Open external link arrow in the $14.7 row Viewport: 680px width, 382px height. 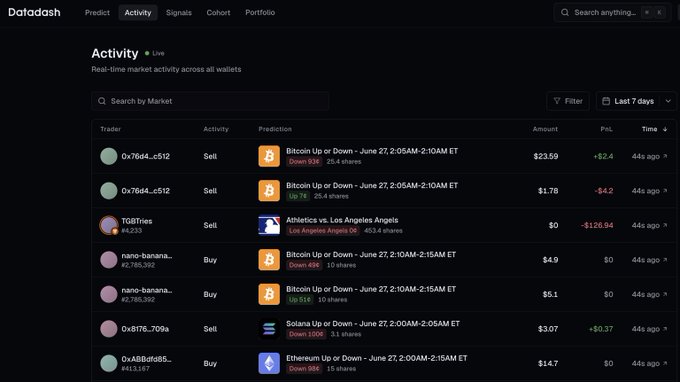pyautogui.click(x=665, y=363)
